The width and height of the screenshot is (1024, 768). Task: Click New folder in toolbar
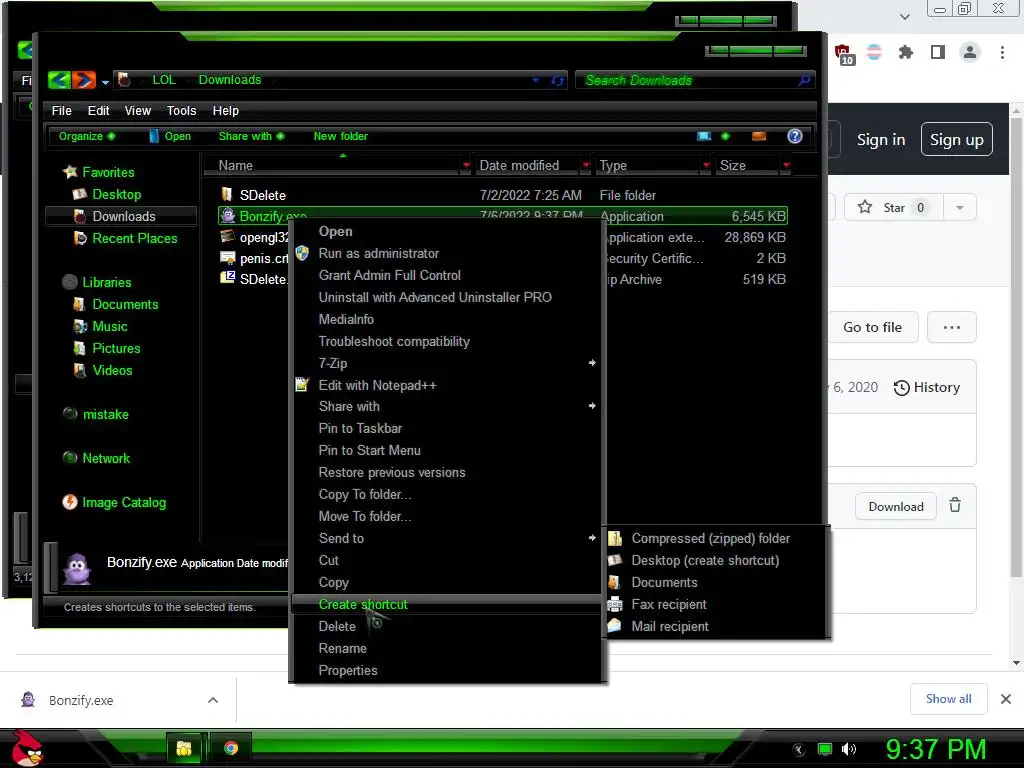tap(340, 136)
